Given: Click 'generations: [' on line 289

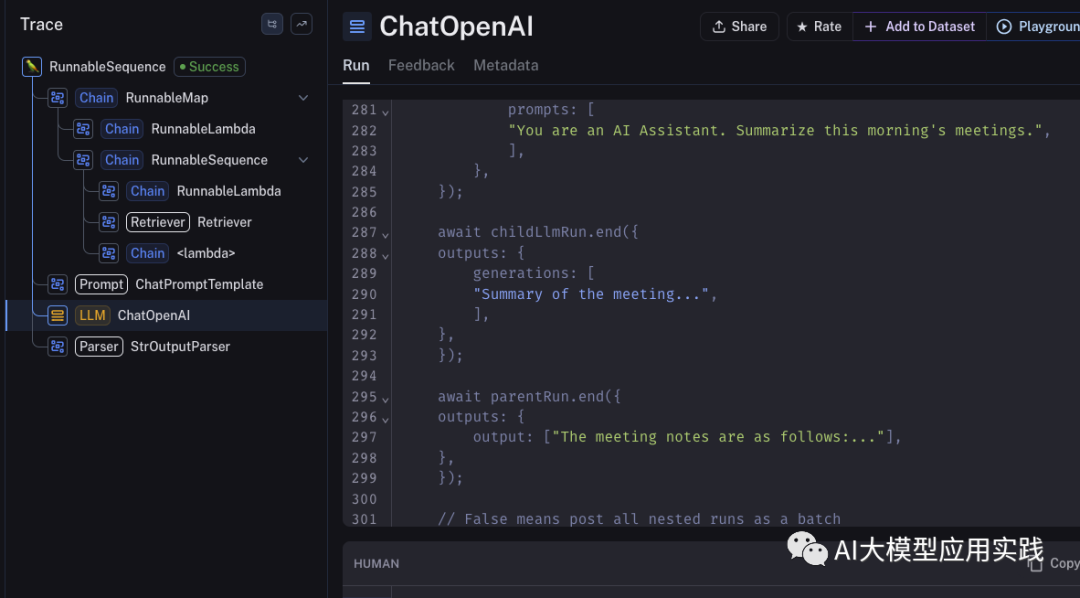Looking at the screenshot, I should [533, 274].
